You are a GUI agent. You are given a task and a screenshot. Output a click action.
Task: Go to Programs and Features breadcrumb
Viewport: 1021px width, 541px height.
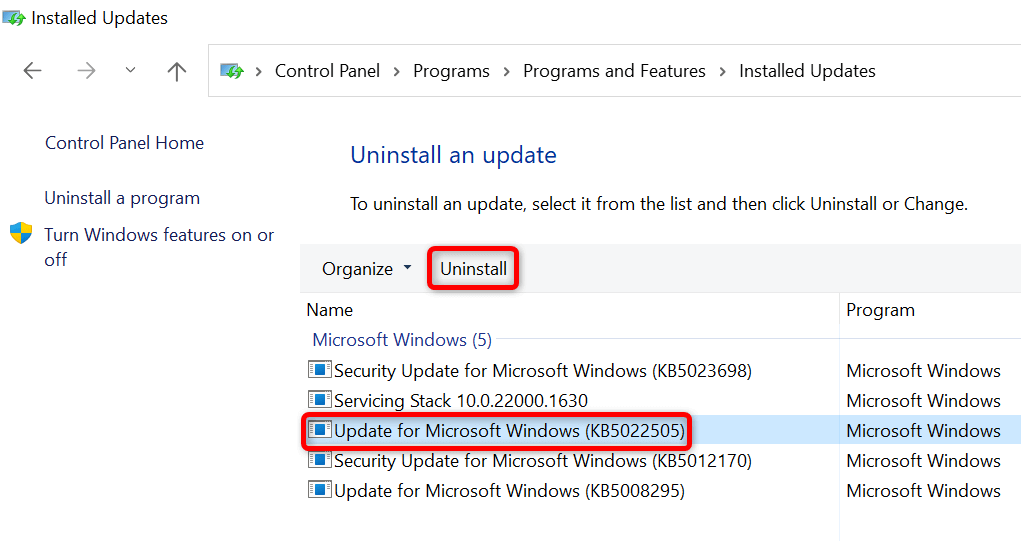click(614, 71)
